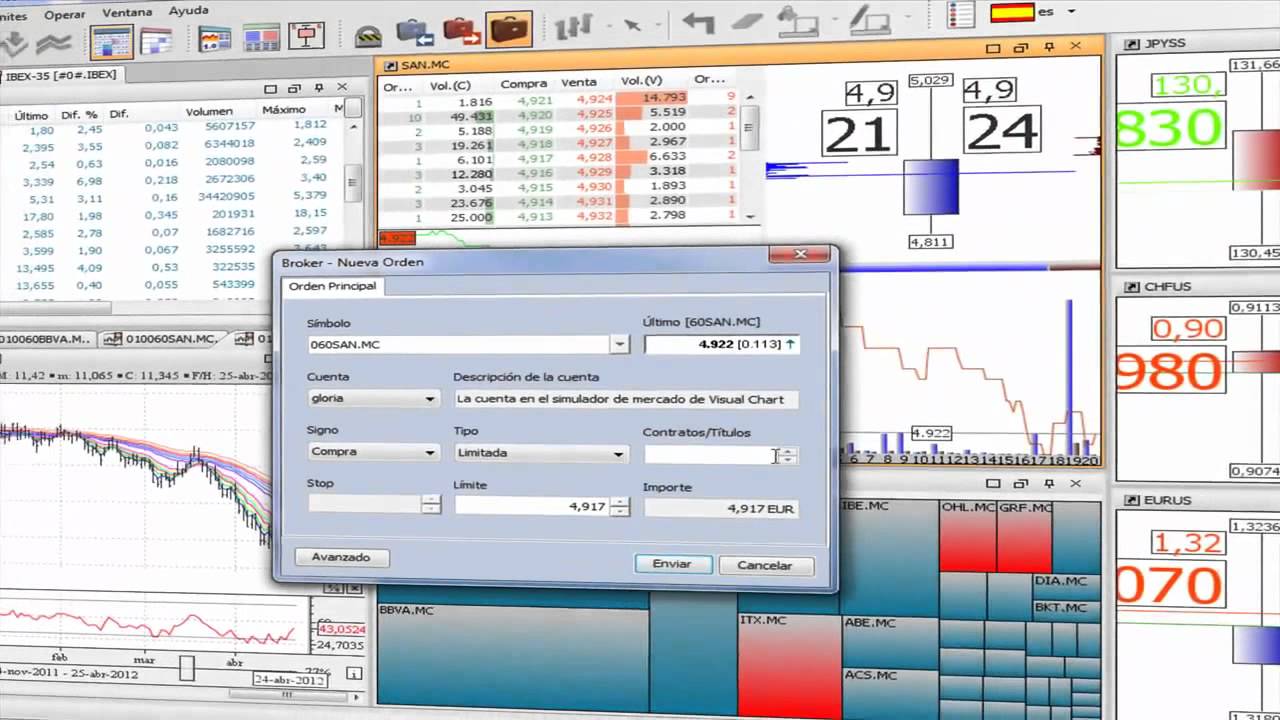Screen dimensions: 1280x720
Task: Click the checklist sheet icon near flag
Action: pyautogui.click(x=961, y=15)
